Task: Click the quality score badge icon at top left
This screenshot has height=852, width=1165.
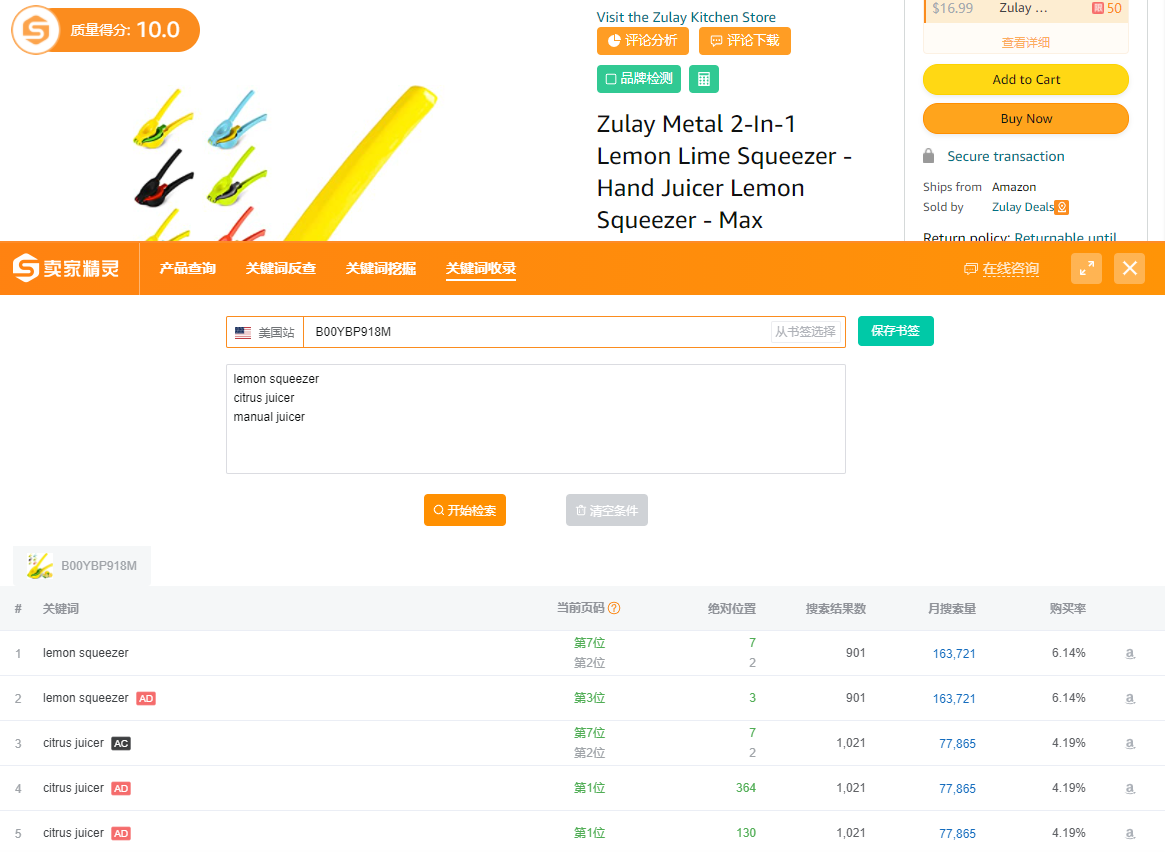Action: point(36,31)
